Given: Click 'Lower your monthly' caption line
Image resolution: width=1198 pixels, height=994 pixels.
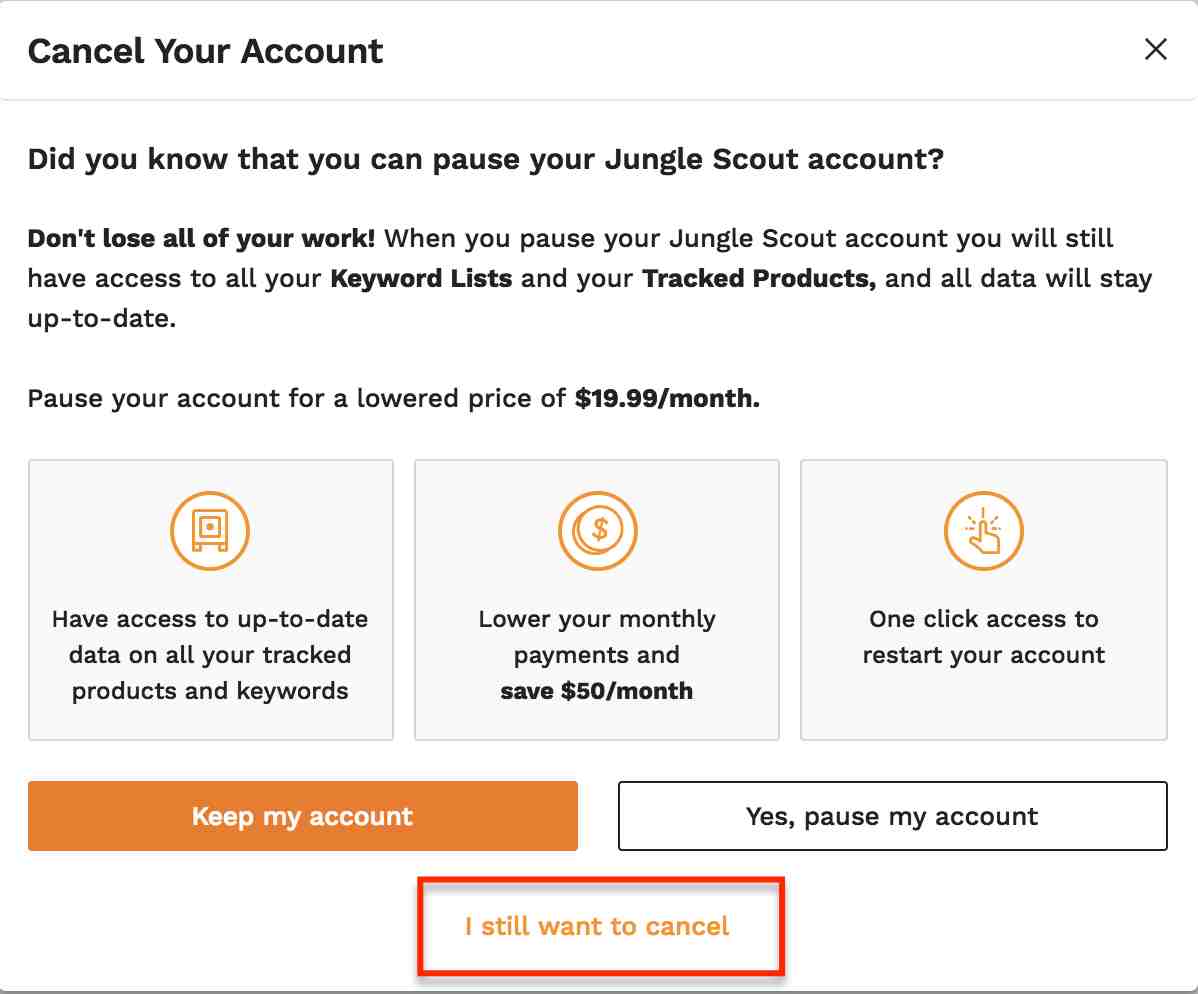Looking at the screenshot, I should pyautogui.click(x=597, y=619).
